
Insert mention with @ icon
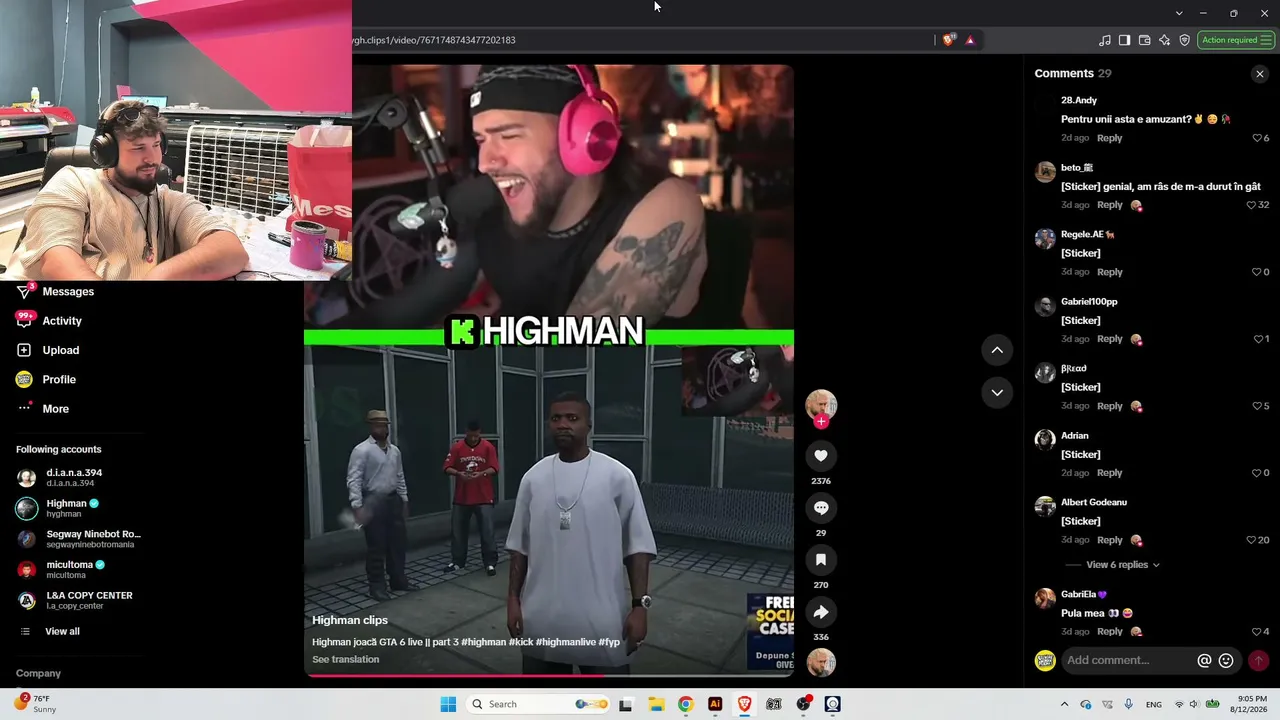pyautogui.click(x=1204, y=660)
